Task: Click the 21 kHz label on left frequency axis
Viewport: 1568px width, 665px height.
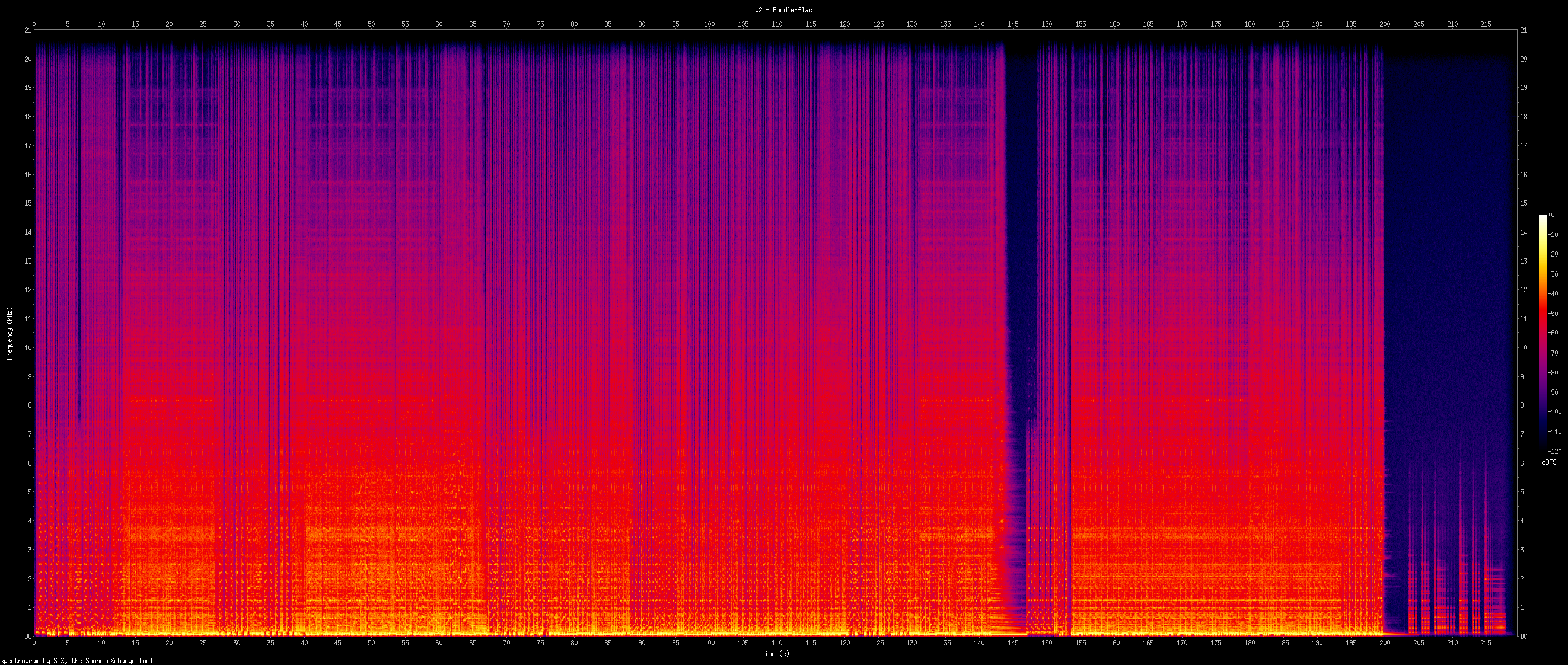Action: pos(28,30)
